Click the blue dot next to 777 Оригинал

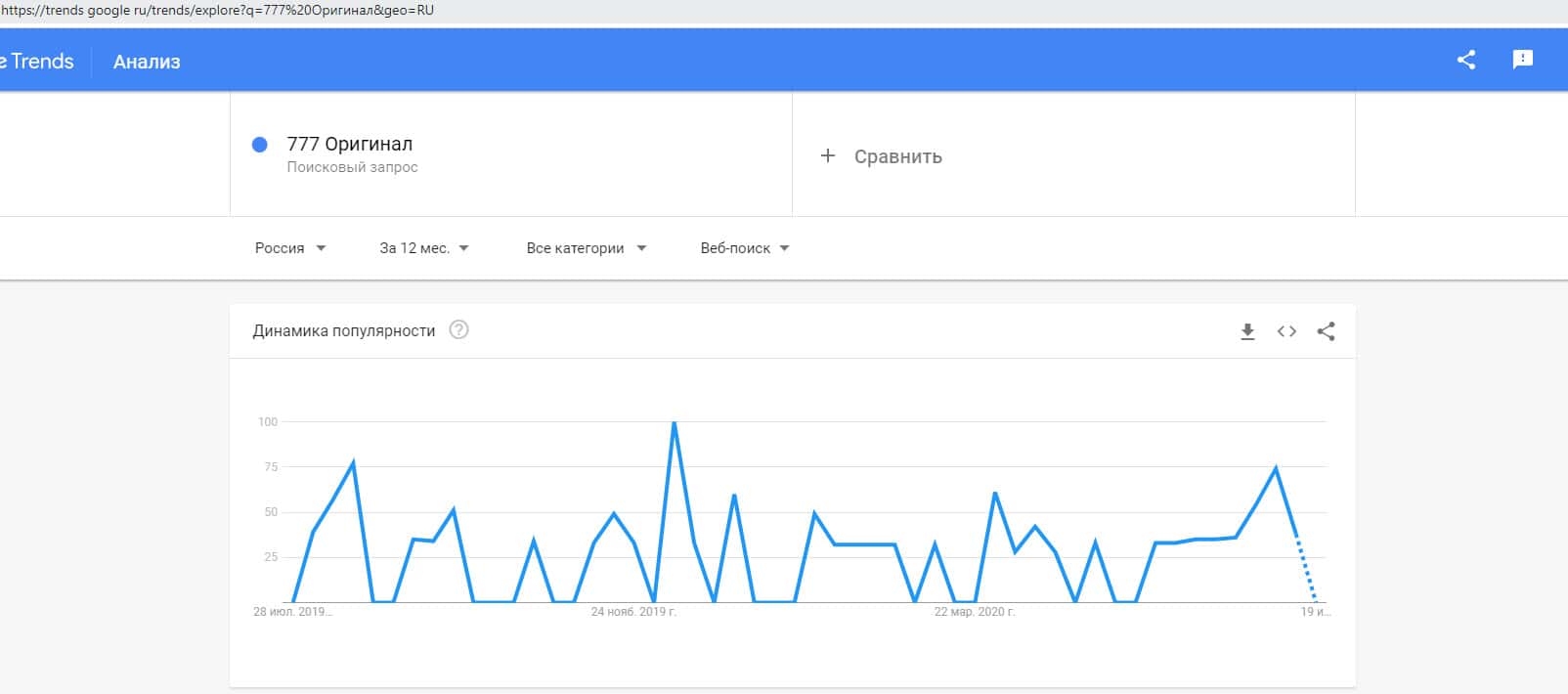(260, 145)
